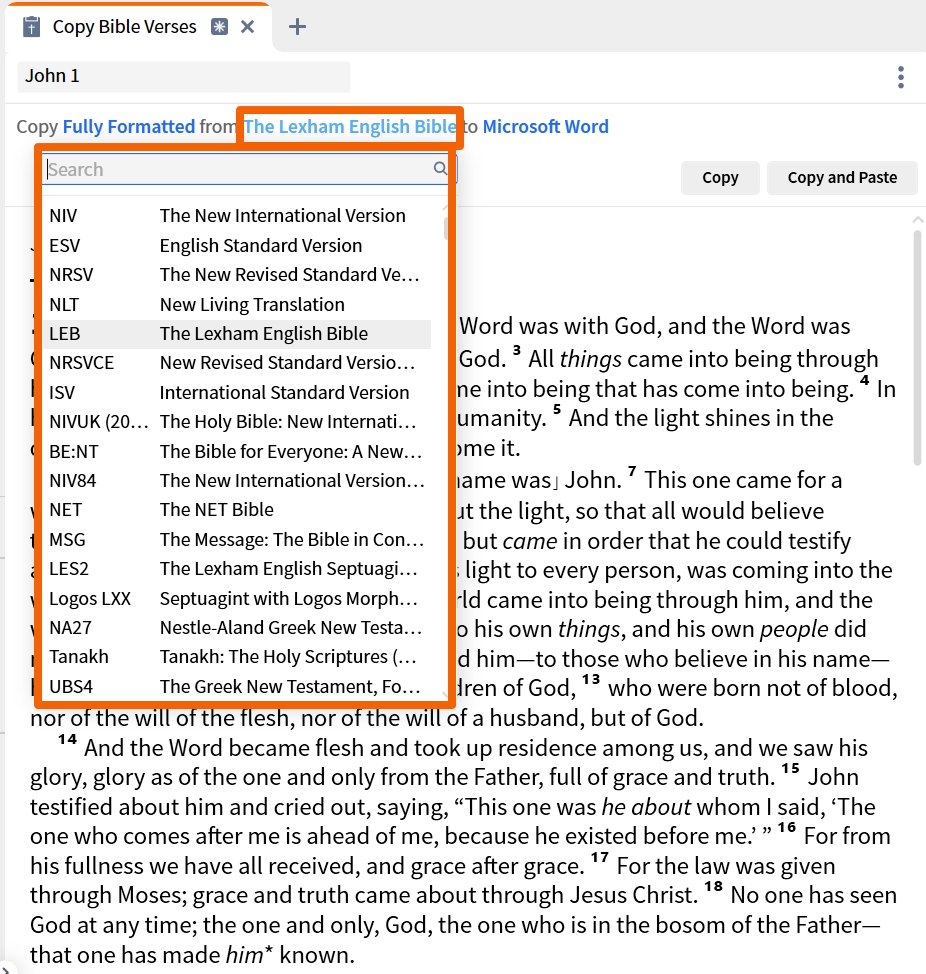Click the Copy button
The width and height of the screenshot is (926, 974).
[720, 178]
